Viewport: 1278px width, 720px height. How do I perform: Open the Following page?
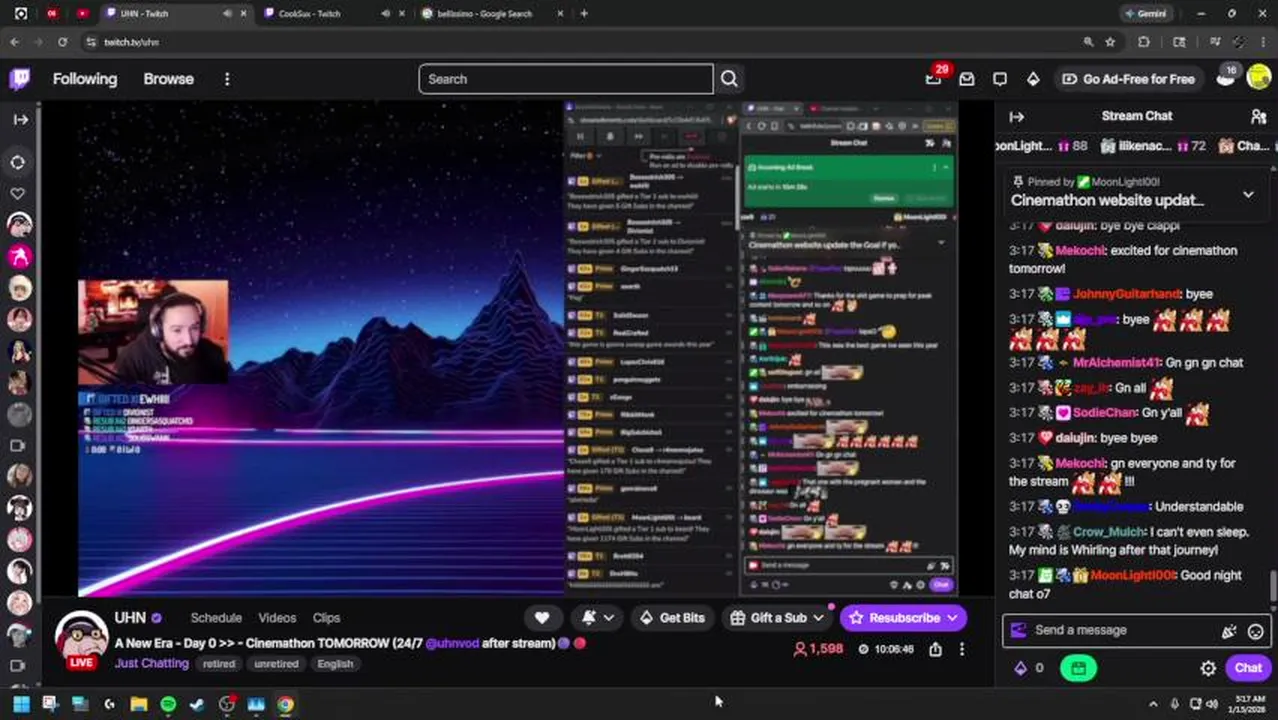pos(85,79)
